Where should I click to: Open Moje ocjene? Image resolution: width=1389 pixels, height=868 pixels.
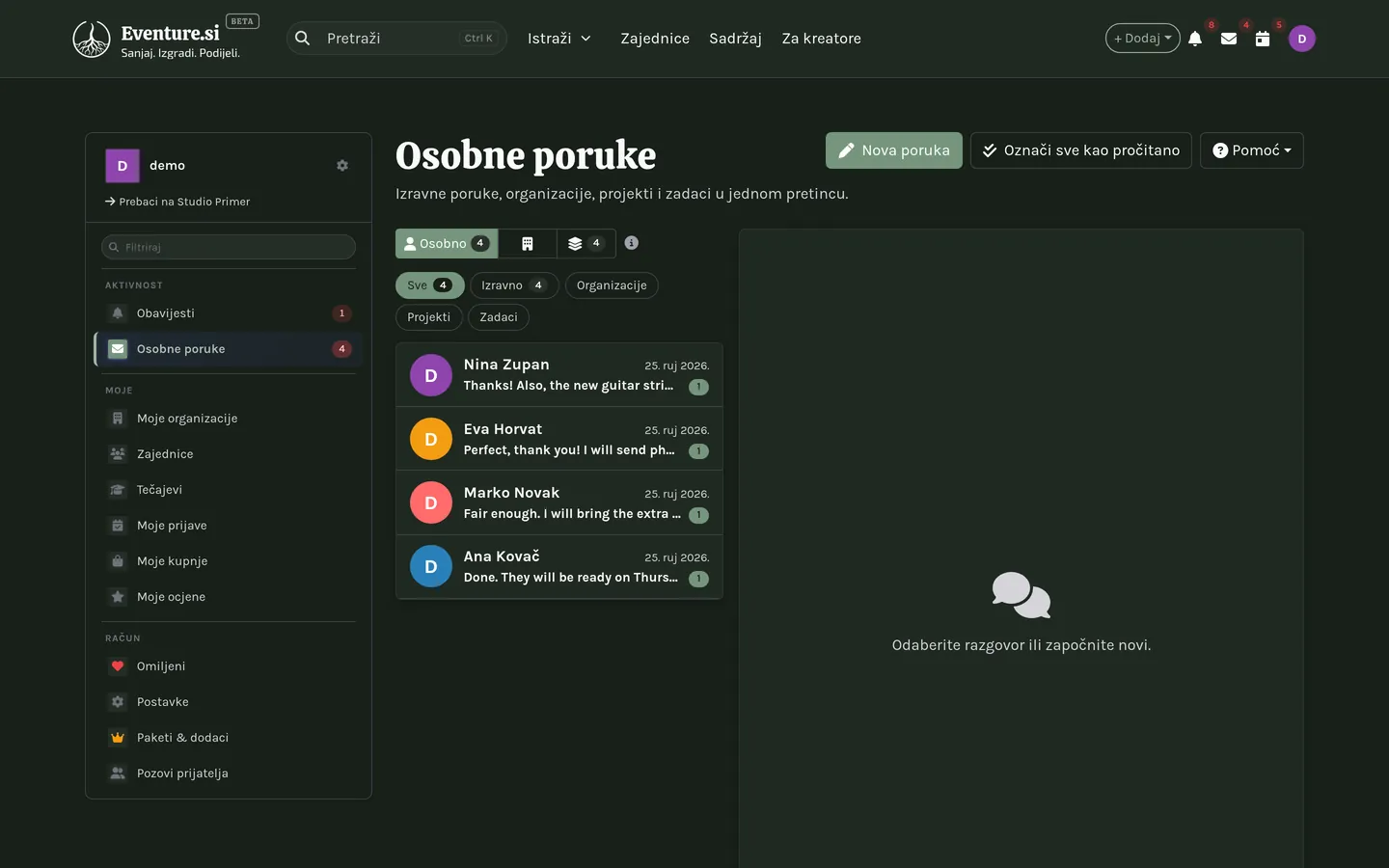pos(228,597)
